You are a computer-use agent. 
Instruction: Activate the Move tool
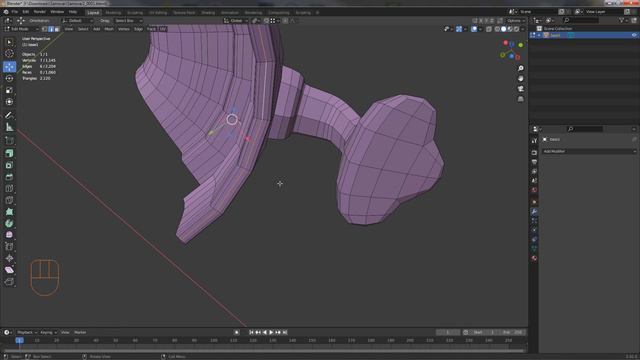tap(9, 67)
